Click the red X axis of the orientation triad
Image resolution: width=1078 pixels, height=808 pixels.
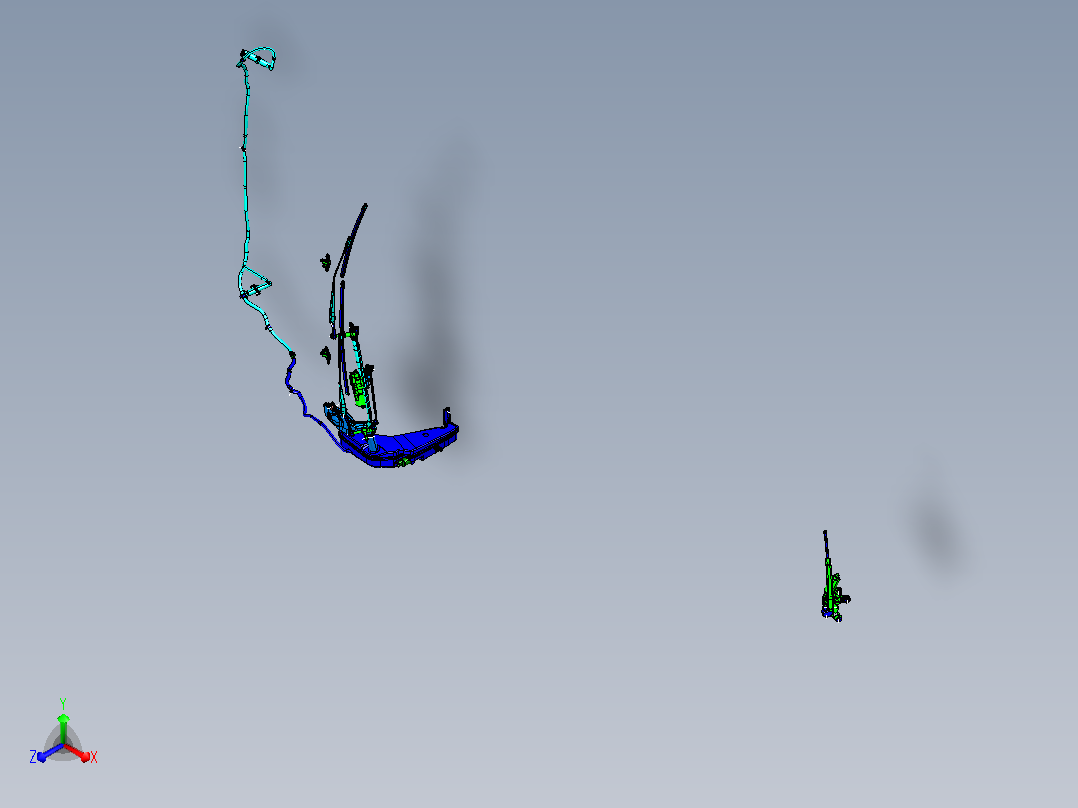78,752
